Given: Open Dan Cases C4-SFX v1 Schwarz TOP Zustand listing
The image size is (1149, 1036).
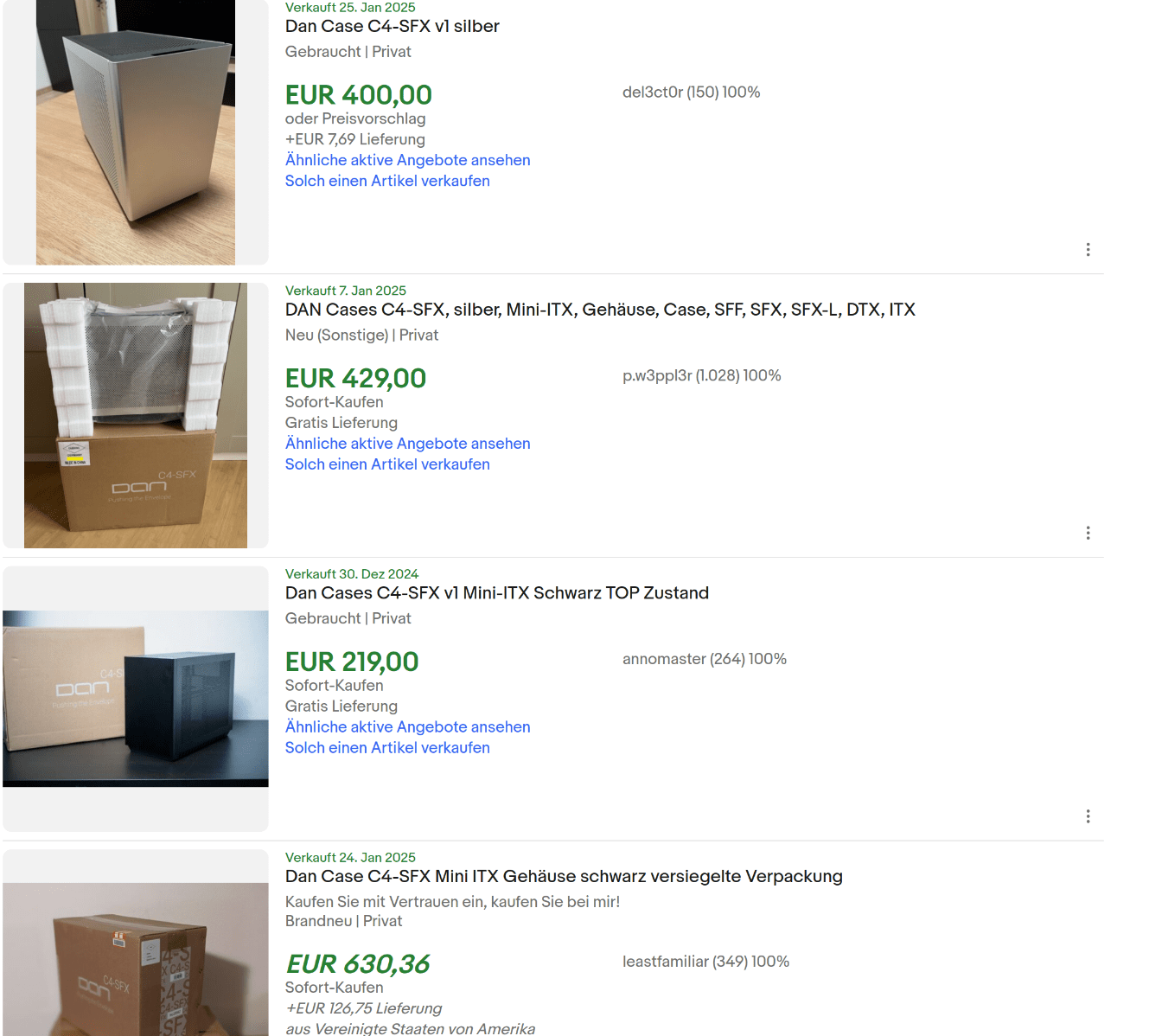Looking at the screenshot, I should point(497,593).
